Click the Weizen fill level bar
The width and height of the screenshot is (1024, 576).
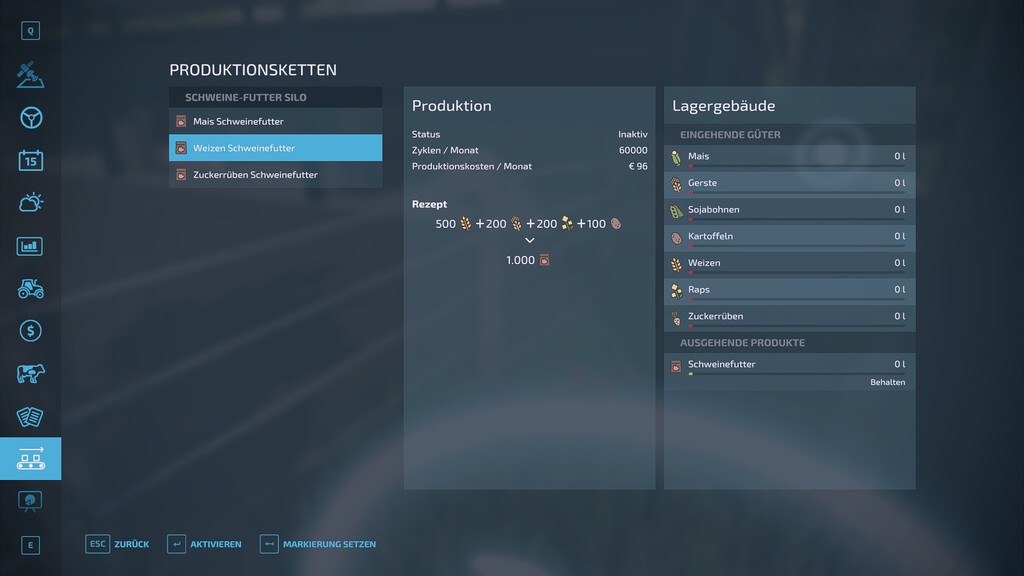[797, 273]
